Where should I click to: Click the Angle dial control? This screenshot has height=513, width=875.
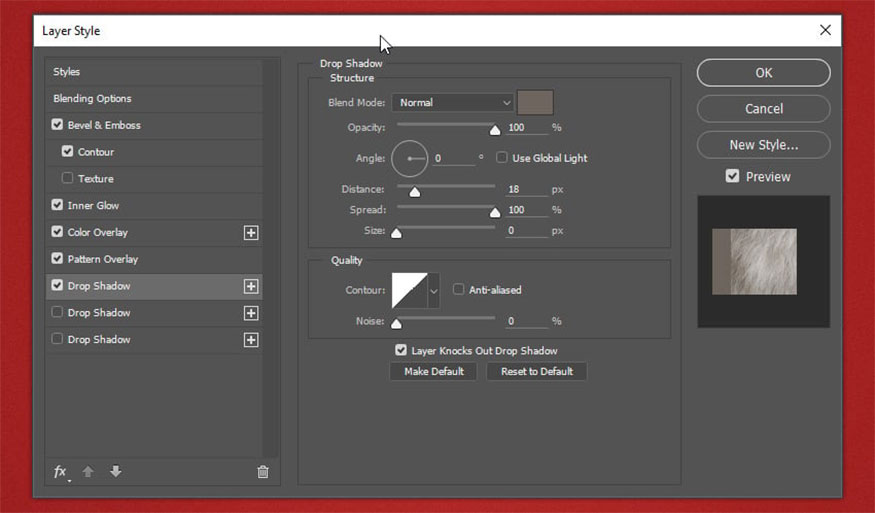410,158
